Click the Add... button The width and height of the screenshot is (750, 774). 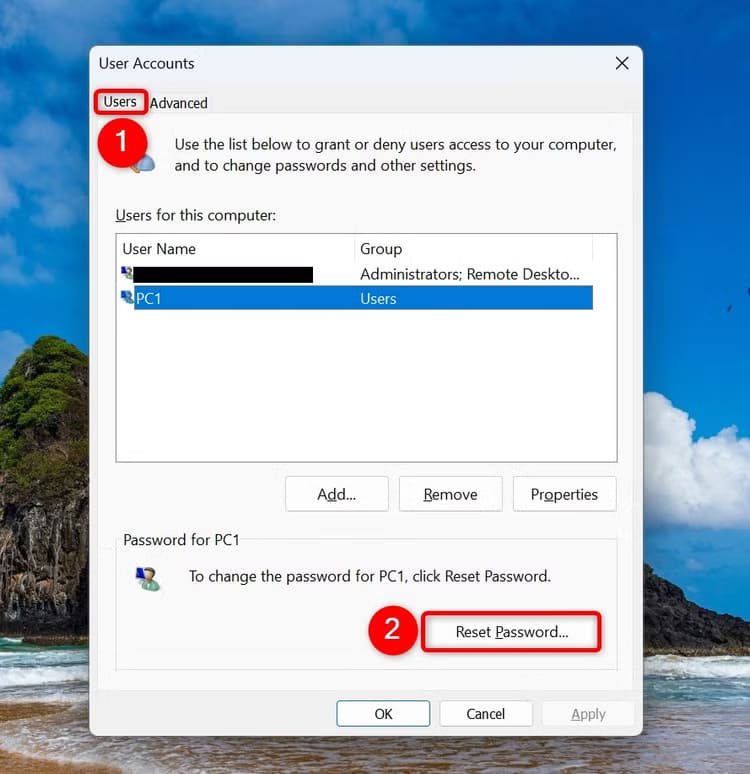click(337, 494)
